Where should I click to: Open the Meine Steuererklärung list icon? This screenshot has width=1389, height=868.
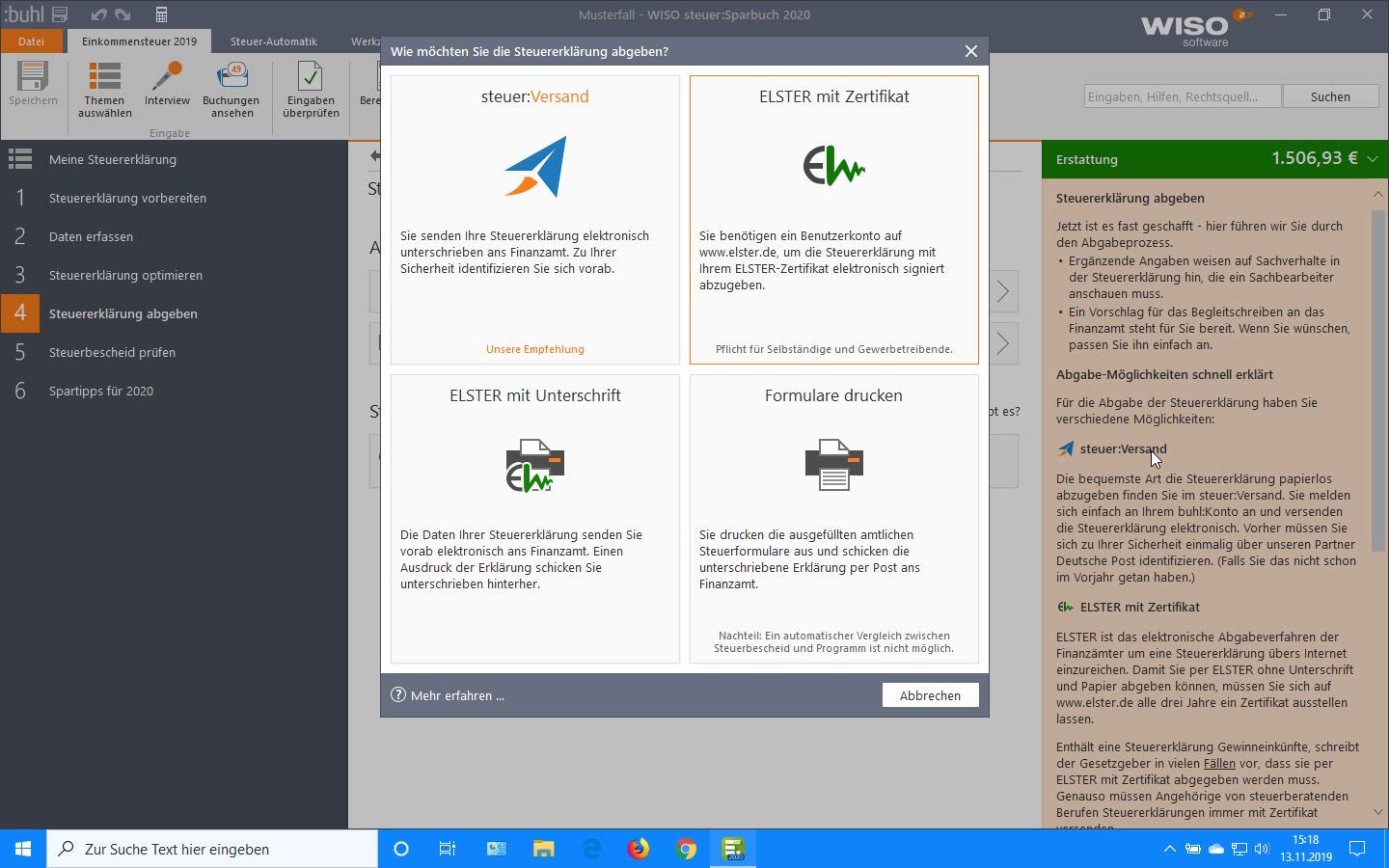point(20,159)
